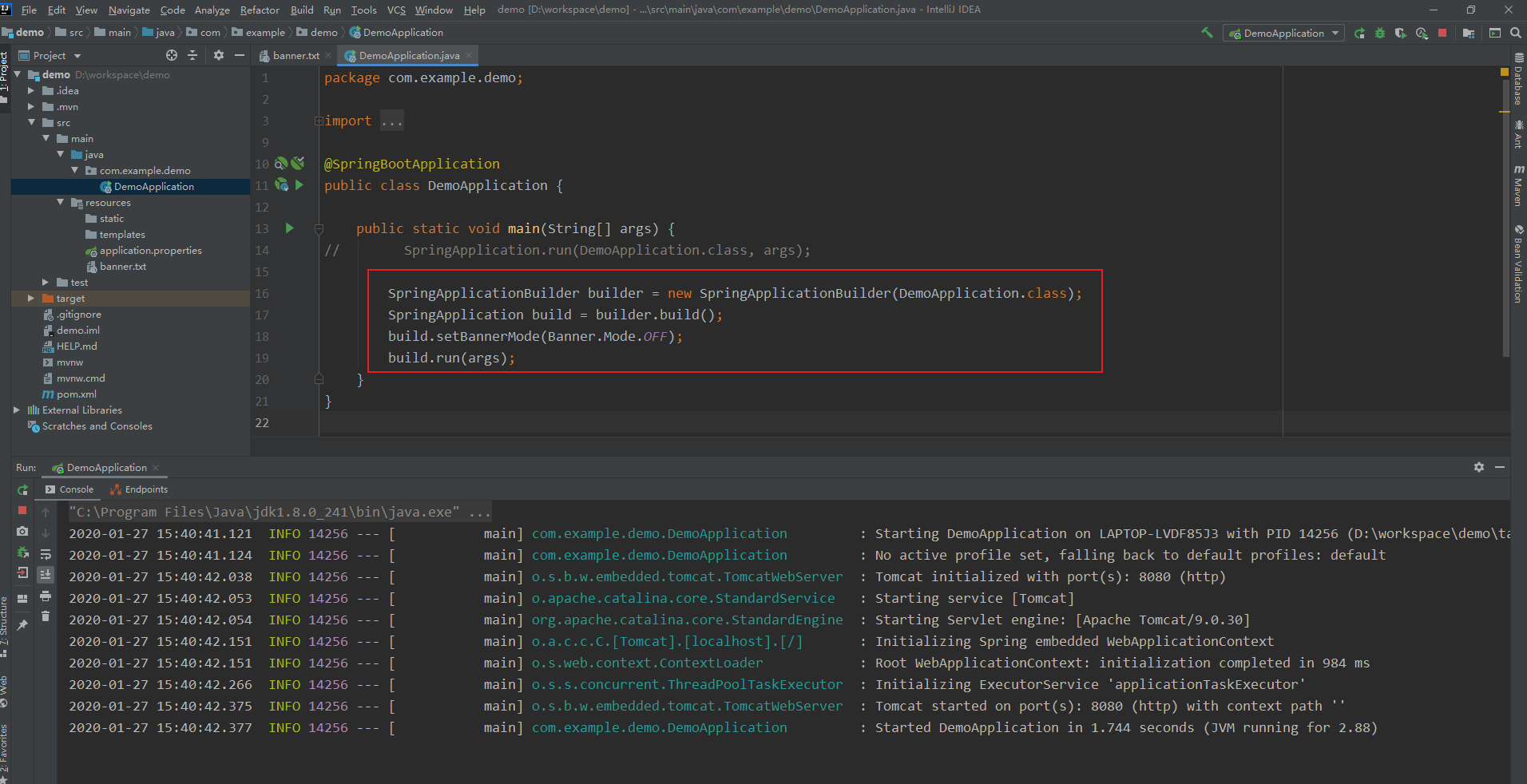Click the restore layout icon in Run panel
This screenshot has height=784, width=1527.
(x=22, y=598)
